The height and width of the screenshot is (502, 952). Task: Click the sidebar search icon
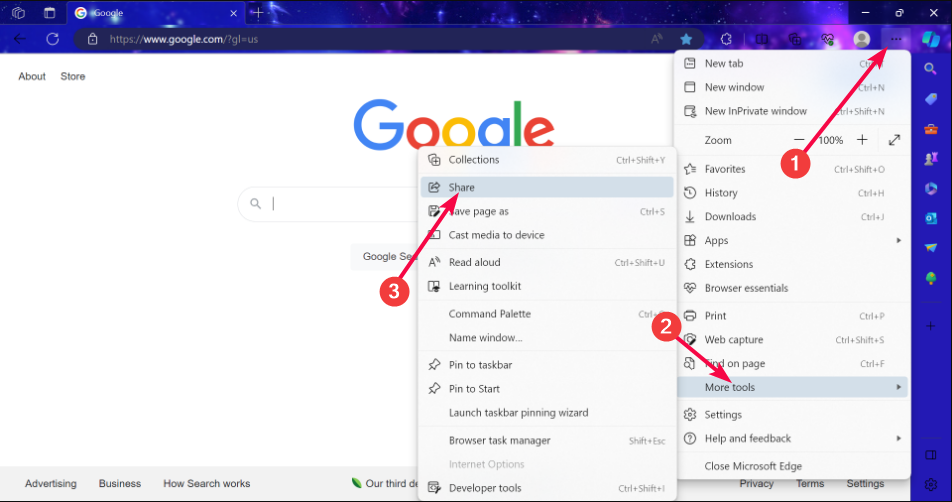point(931,69)
